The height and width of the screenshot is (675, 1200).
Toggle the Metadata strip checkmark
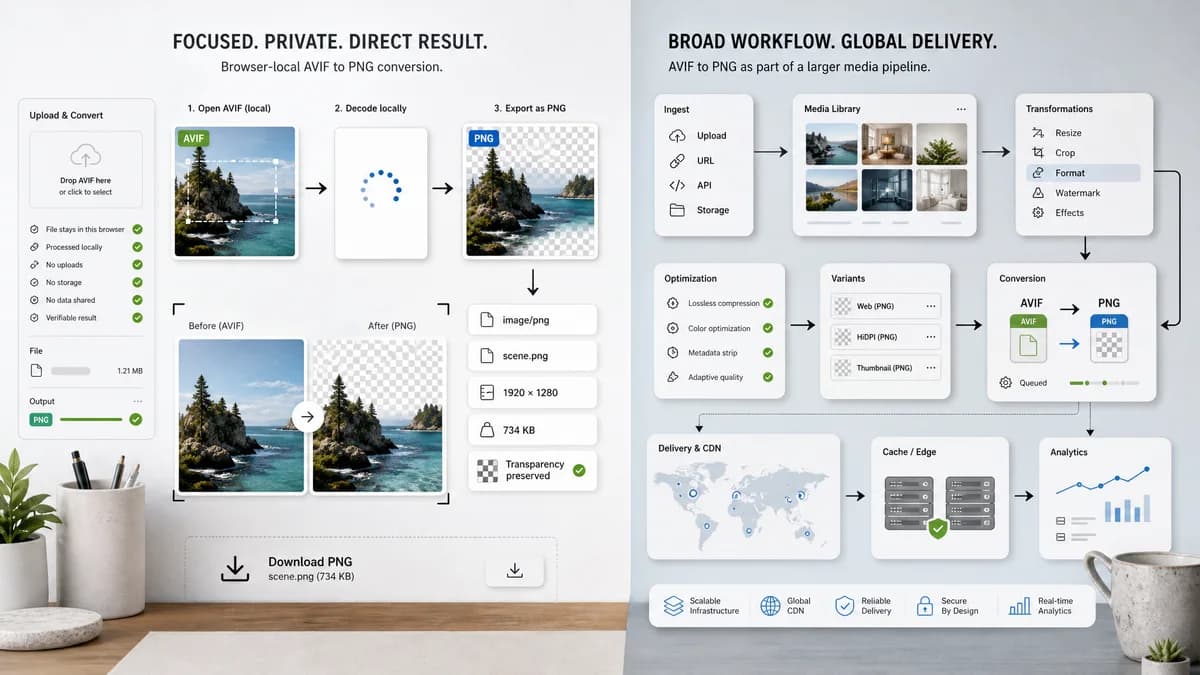[768, 353]
